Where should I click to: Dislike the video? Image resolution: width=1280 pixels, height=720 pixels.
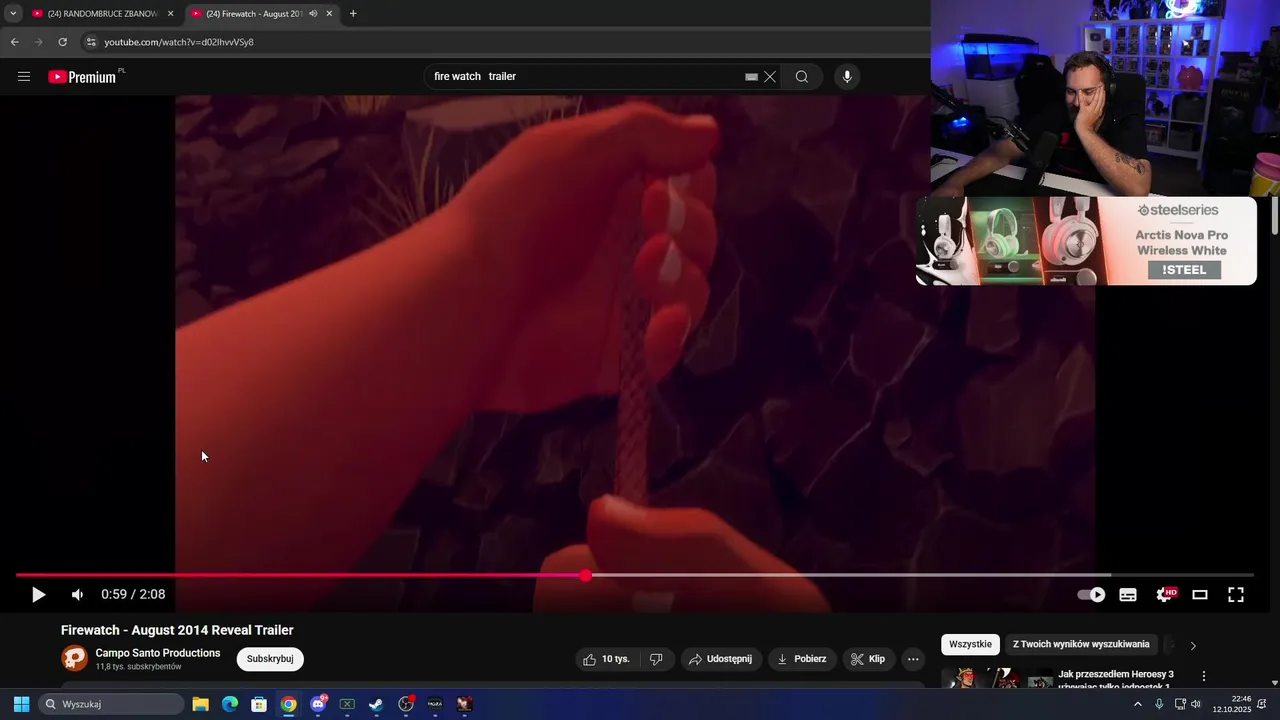657,659
